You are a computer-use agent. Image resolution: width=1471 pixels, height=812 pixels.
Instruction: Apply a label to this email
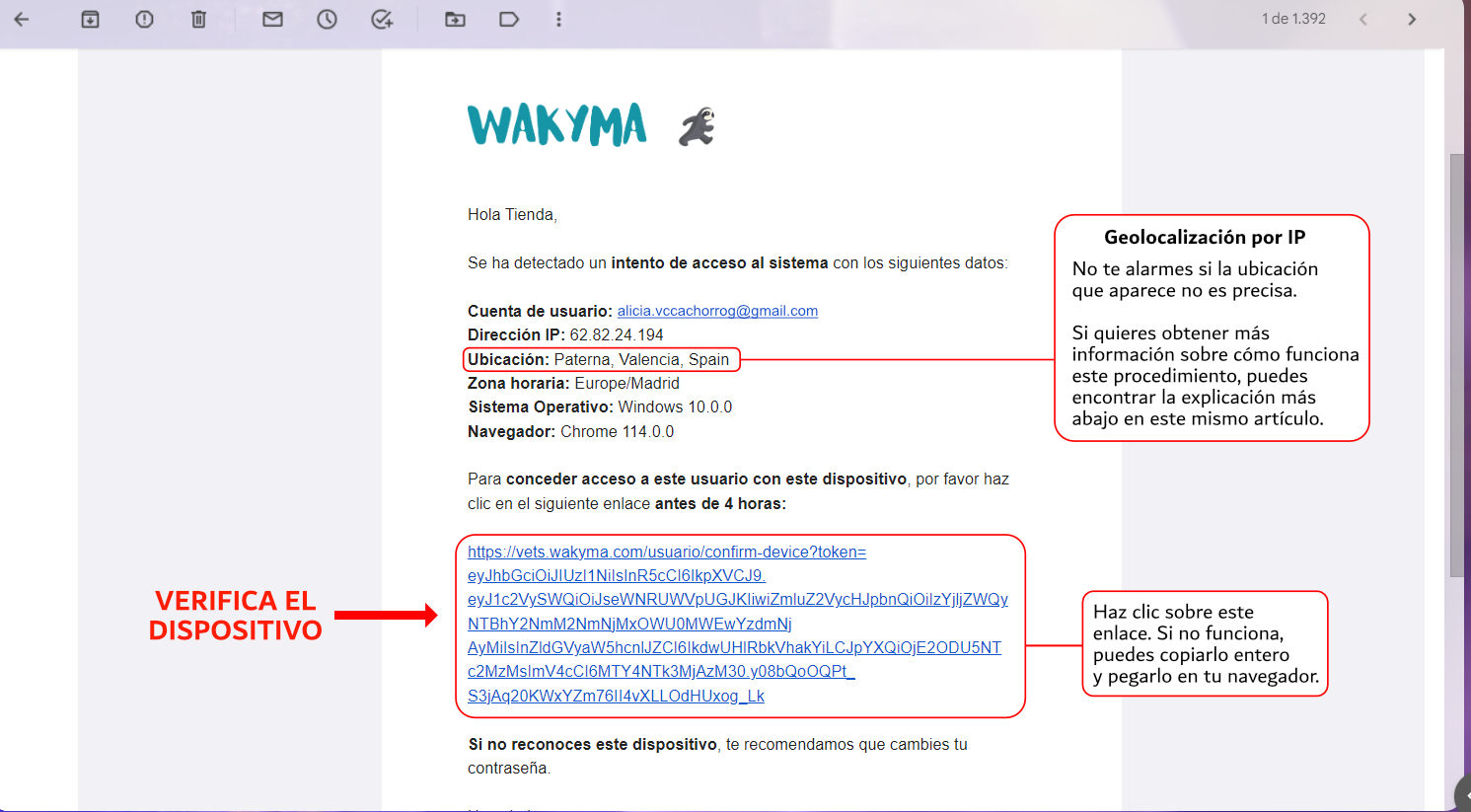[x=509, y=19]
